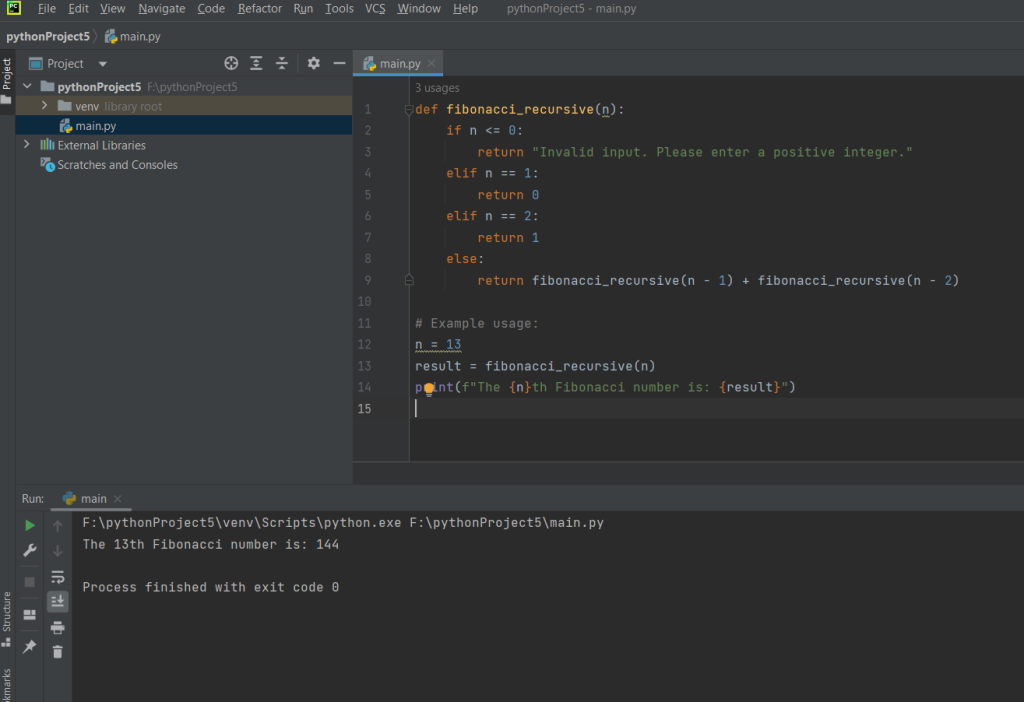Viewport: 1024px width, 702px height.
Task: Click the restore layout icon in Run panel
Action: point(30,614)
